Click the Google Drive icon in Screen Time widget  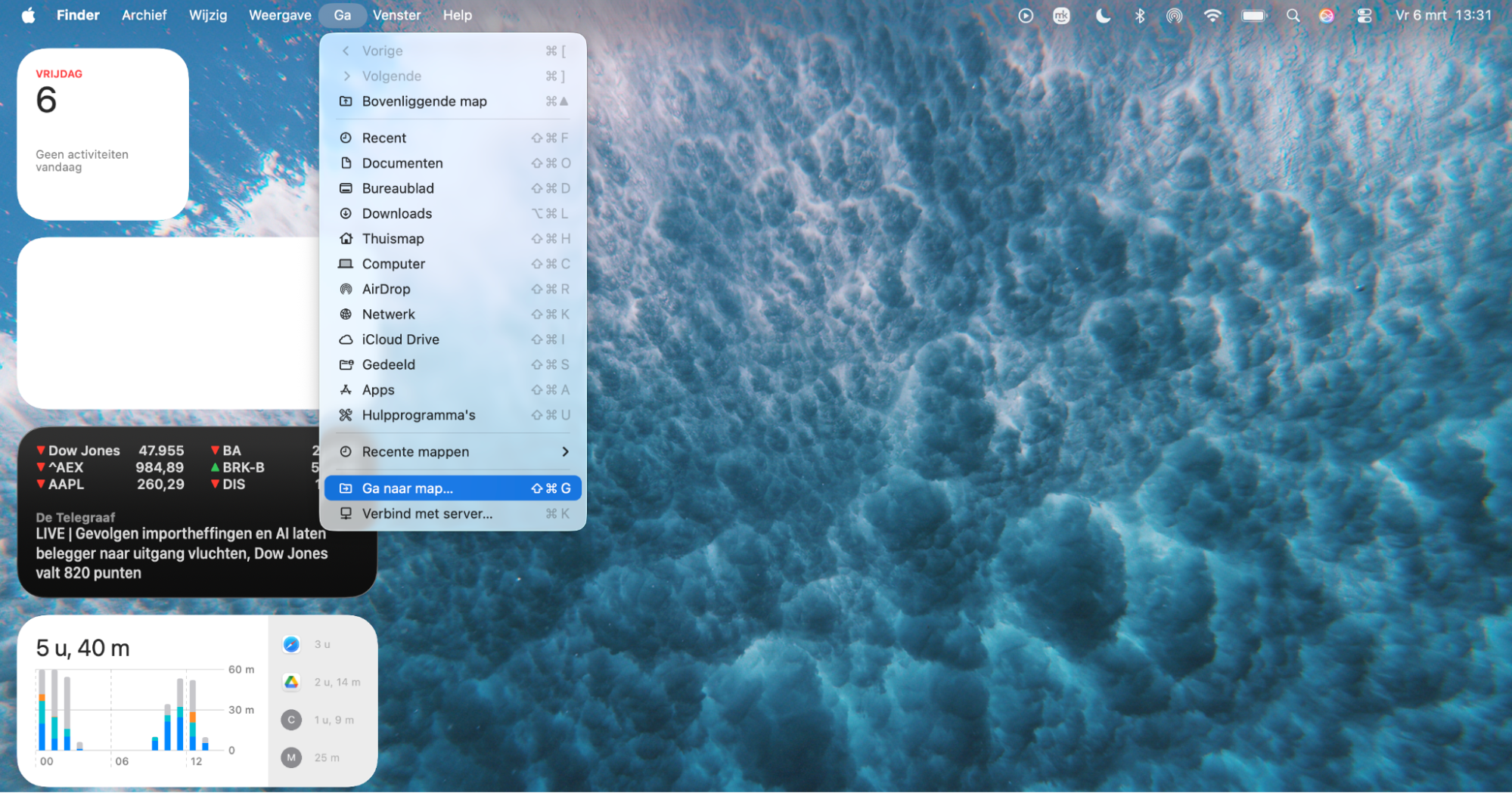[291, 681]
